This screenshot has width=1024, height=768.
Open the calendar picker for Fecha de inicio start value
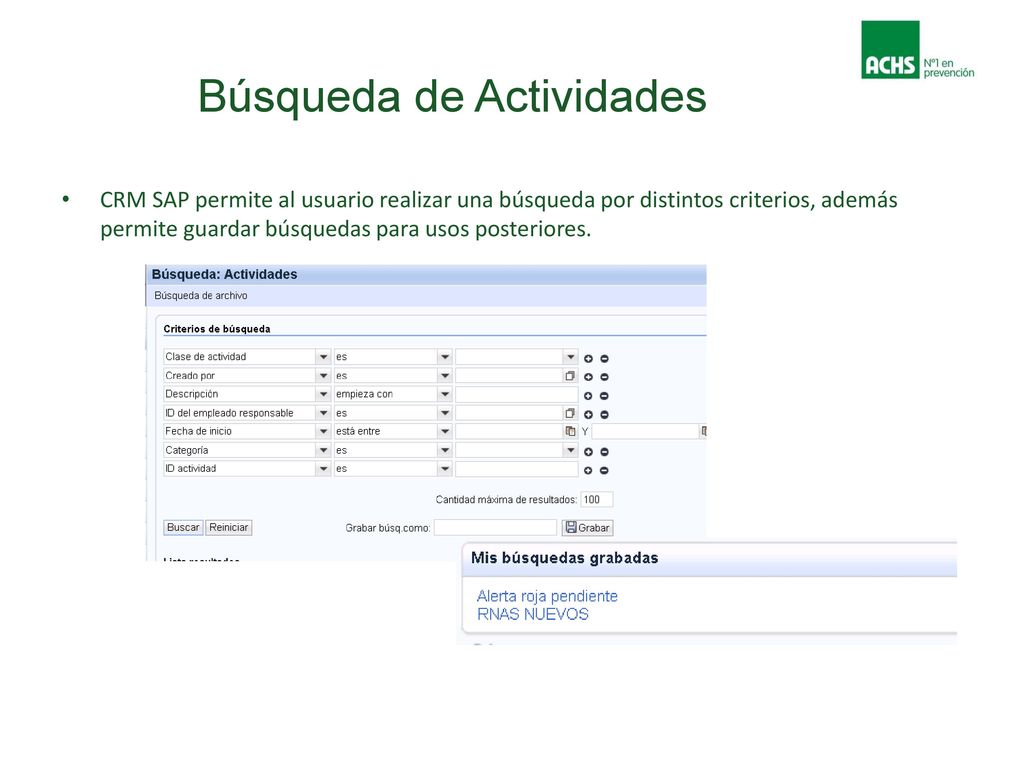(570, 431)
